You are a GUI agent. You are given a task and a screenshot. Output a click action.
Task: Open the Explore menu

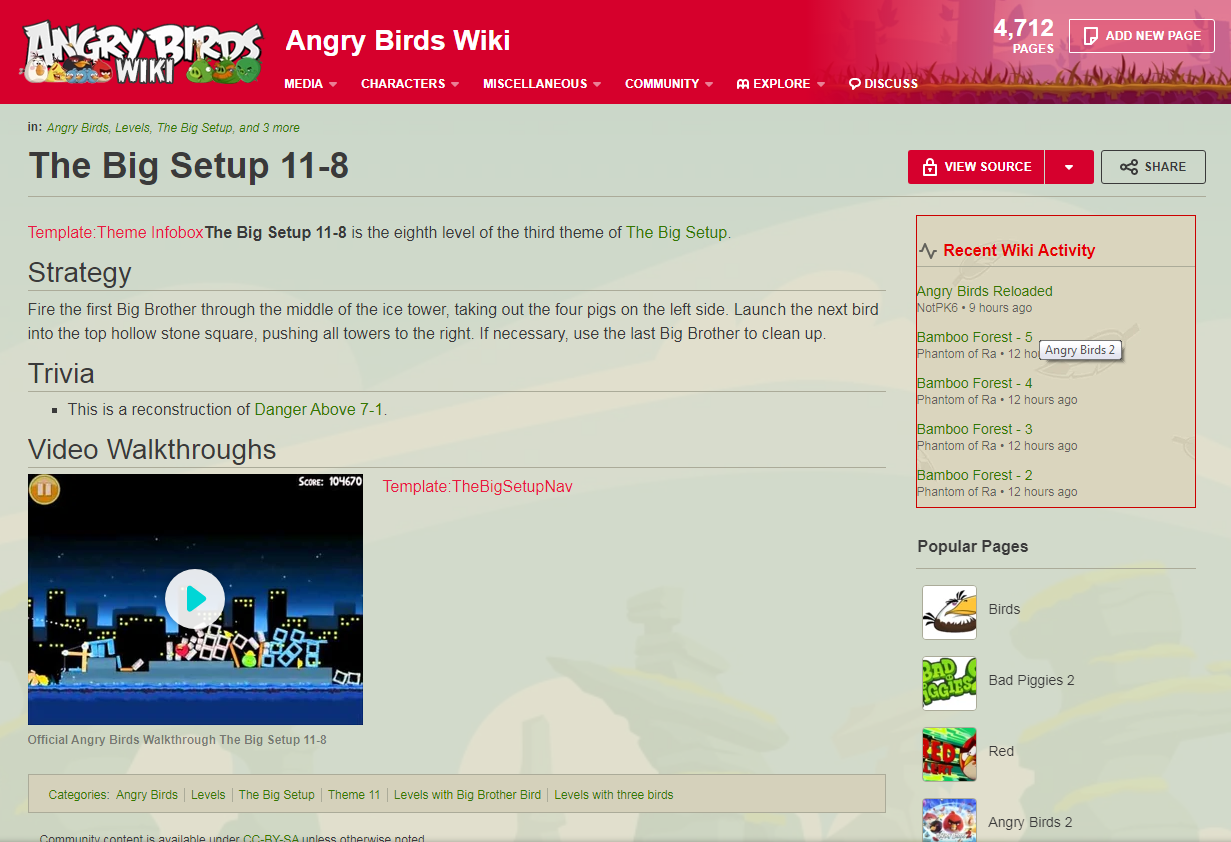[781, 84]
